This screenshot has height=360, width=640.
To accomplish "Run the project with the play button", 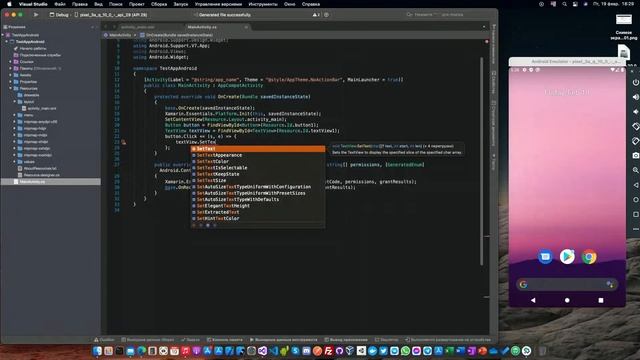I will tap(36, 15).
